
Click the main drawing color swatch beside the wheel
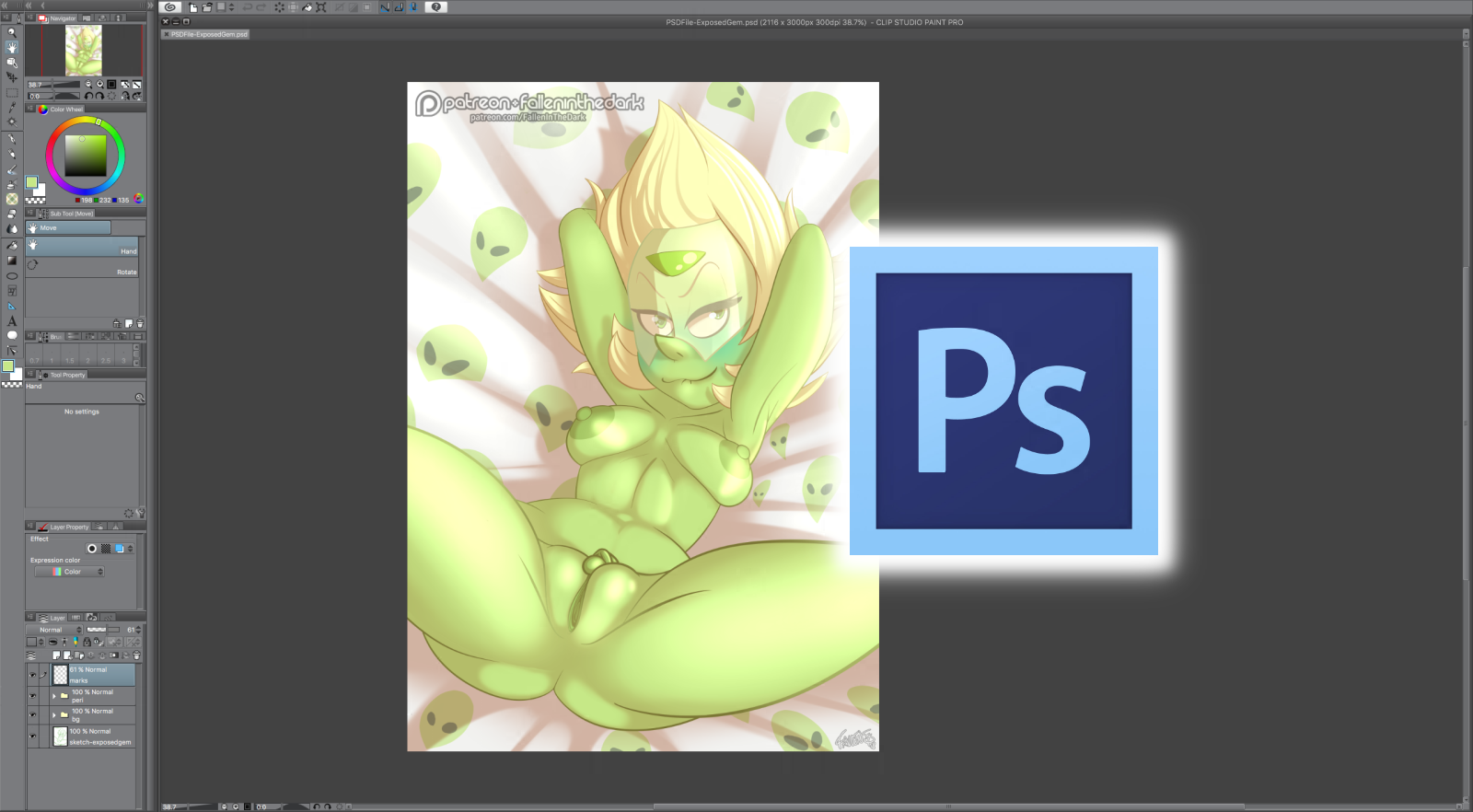click(x=32, y=182)
